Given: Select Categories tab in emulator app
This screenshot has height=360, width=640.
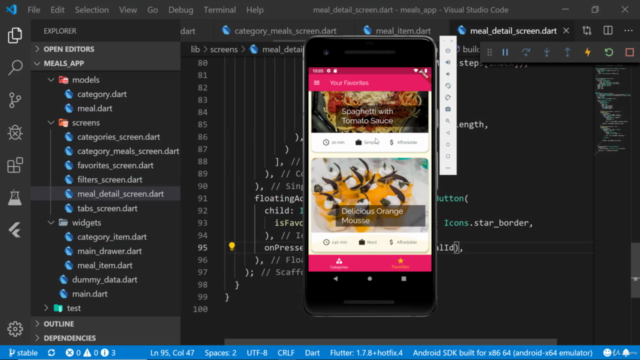Looking at the screenshot, I should coord(339,263).
